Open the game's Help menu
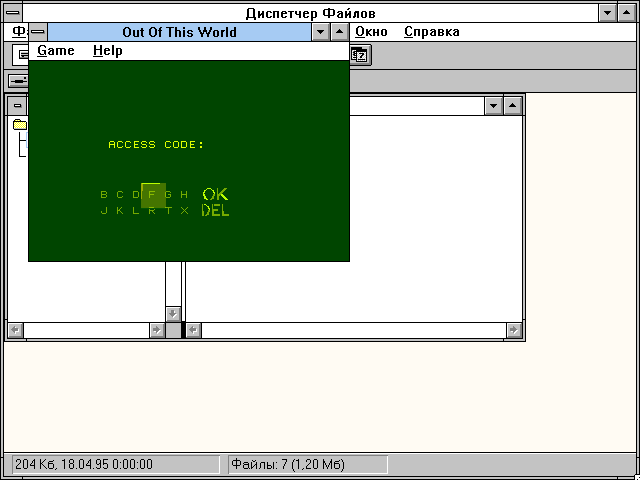Screen dimensions: 640x480 pyautogui.click(x=108, y=51)
